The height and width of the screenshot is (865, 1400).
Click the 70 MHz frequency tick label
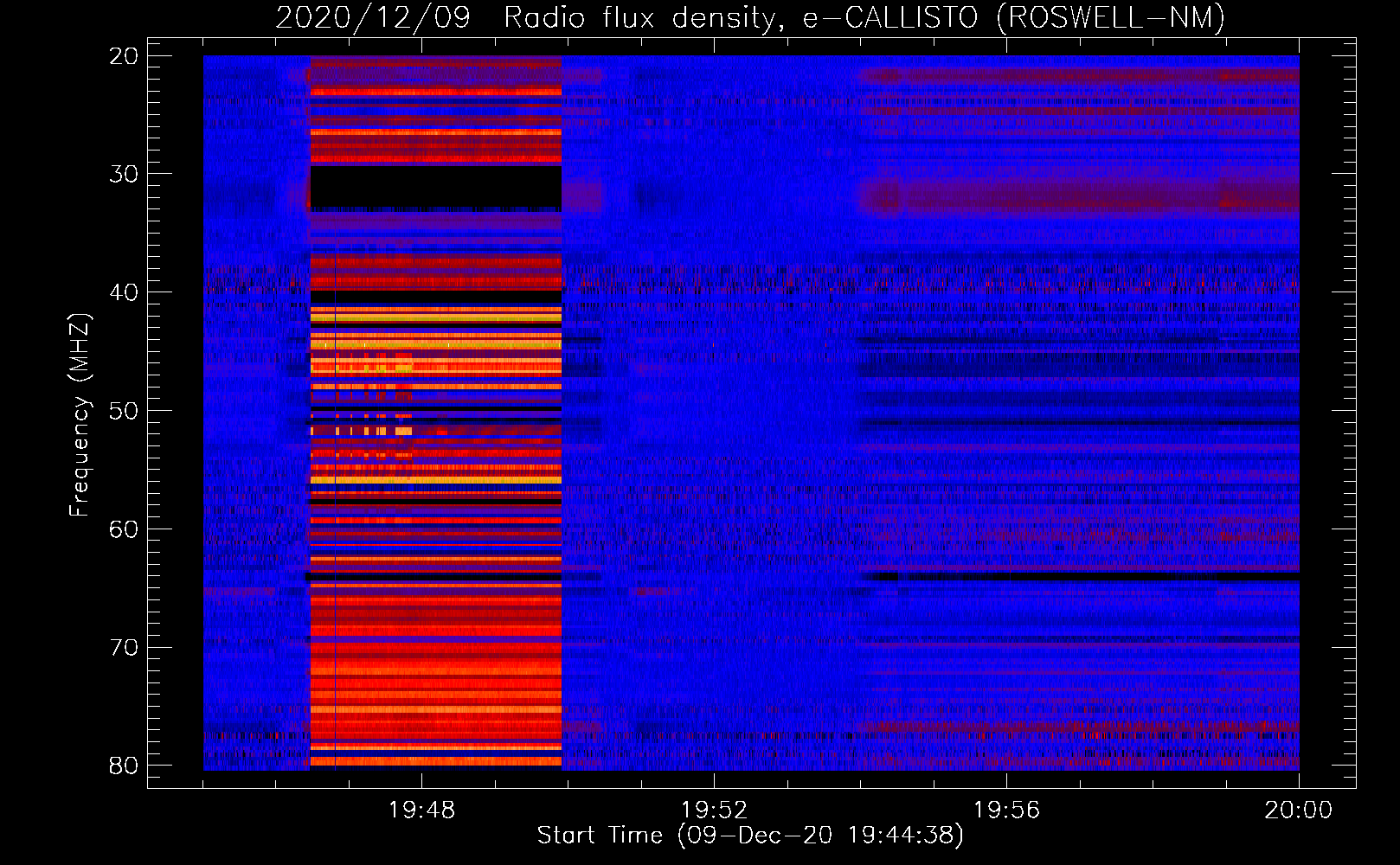click(124, 648)
